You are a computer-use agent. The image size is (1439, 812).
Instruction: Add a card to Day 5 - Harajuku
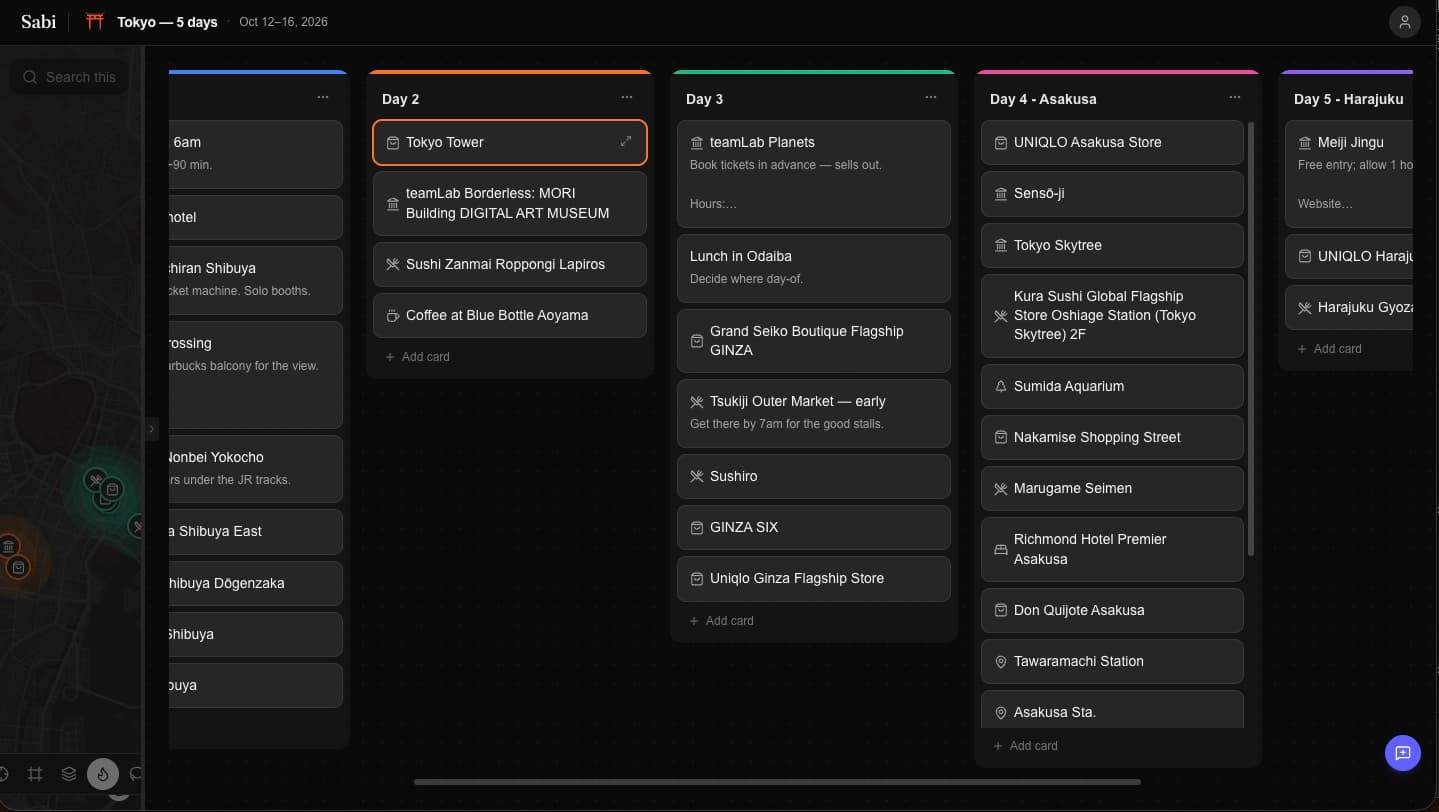[1330, 349]
